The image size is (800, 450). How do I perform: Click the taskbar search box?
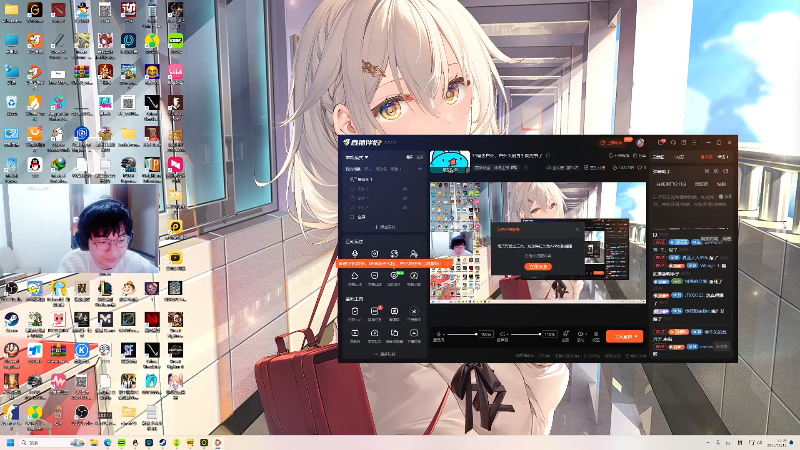click(x=51, y=442)
